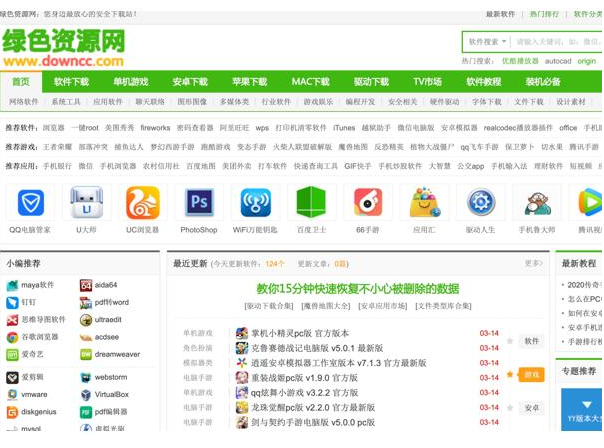The width and height of the screenshot is (604, 448).
Task: Open the 驱动下载 menu
Action: (371, 82)
